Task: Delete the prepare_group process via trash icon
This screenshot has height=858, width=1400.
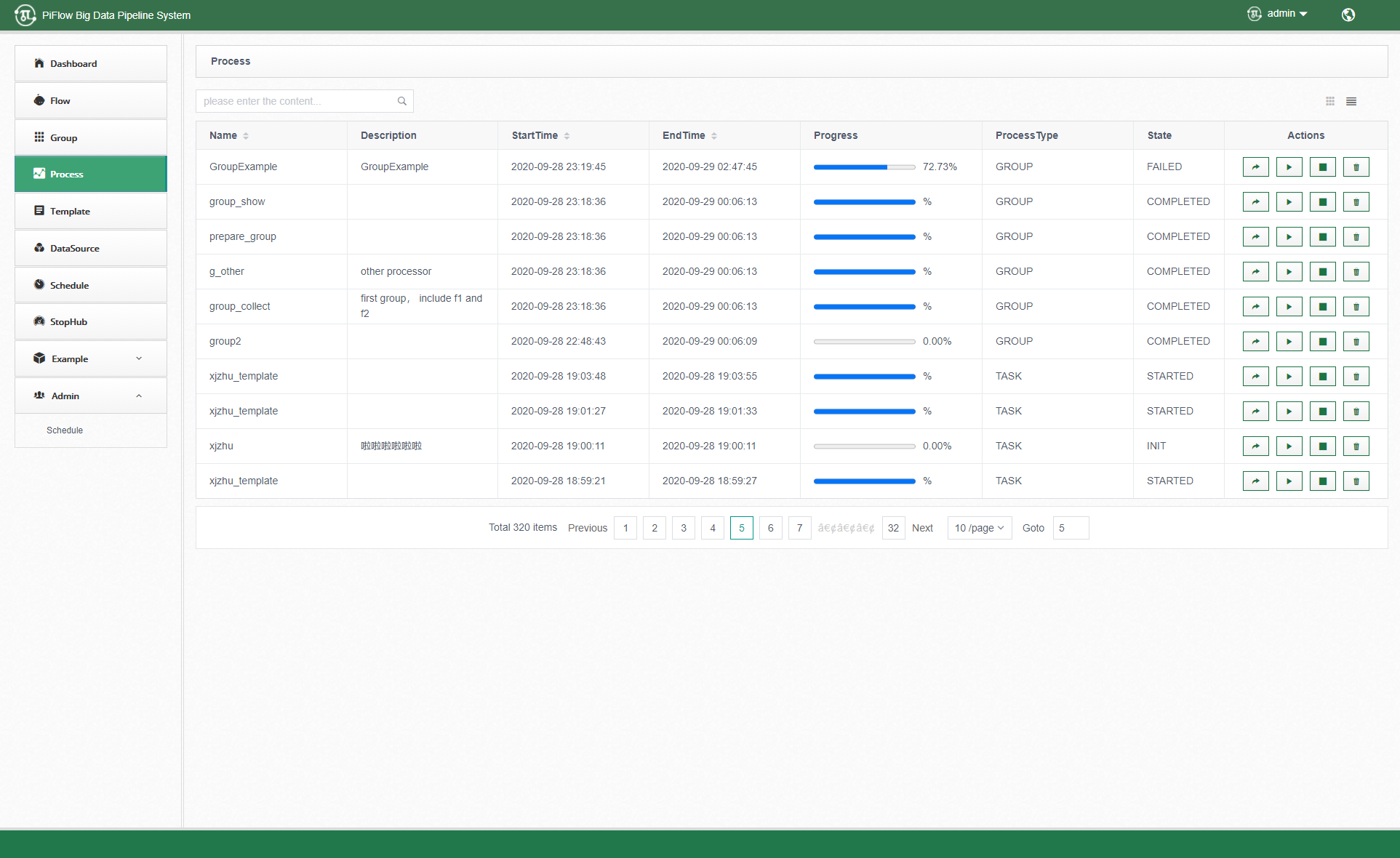Action: [x=1356, y=237]
